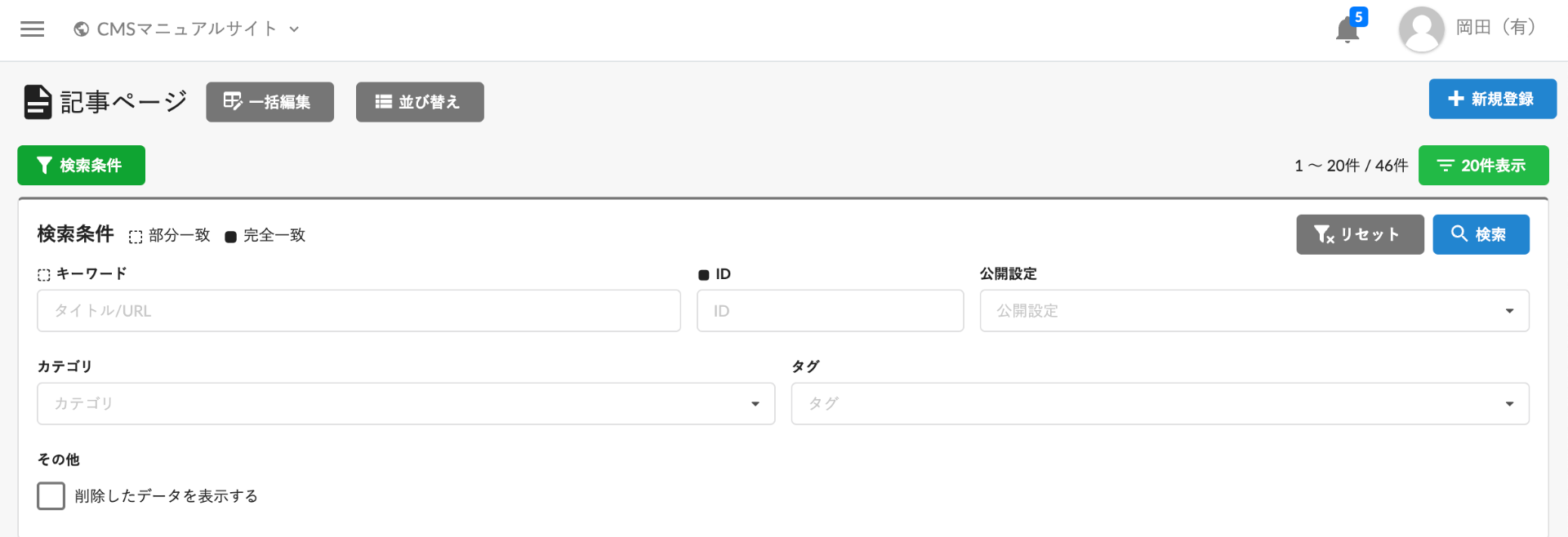
Task: Open the notification bell
Action: [1347, 30]
